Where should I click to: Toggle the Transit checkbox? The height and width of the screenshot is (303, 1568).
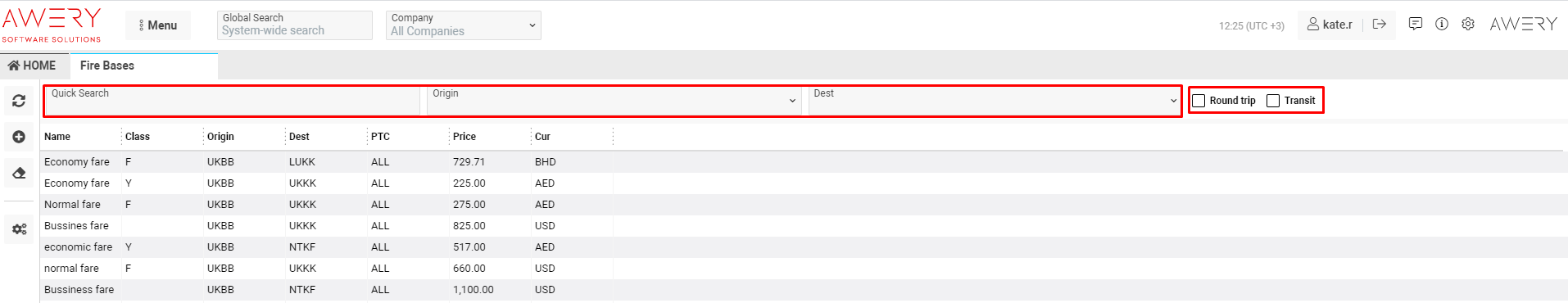[1273, 101]
